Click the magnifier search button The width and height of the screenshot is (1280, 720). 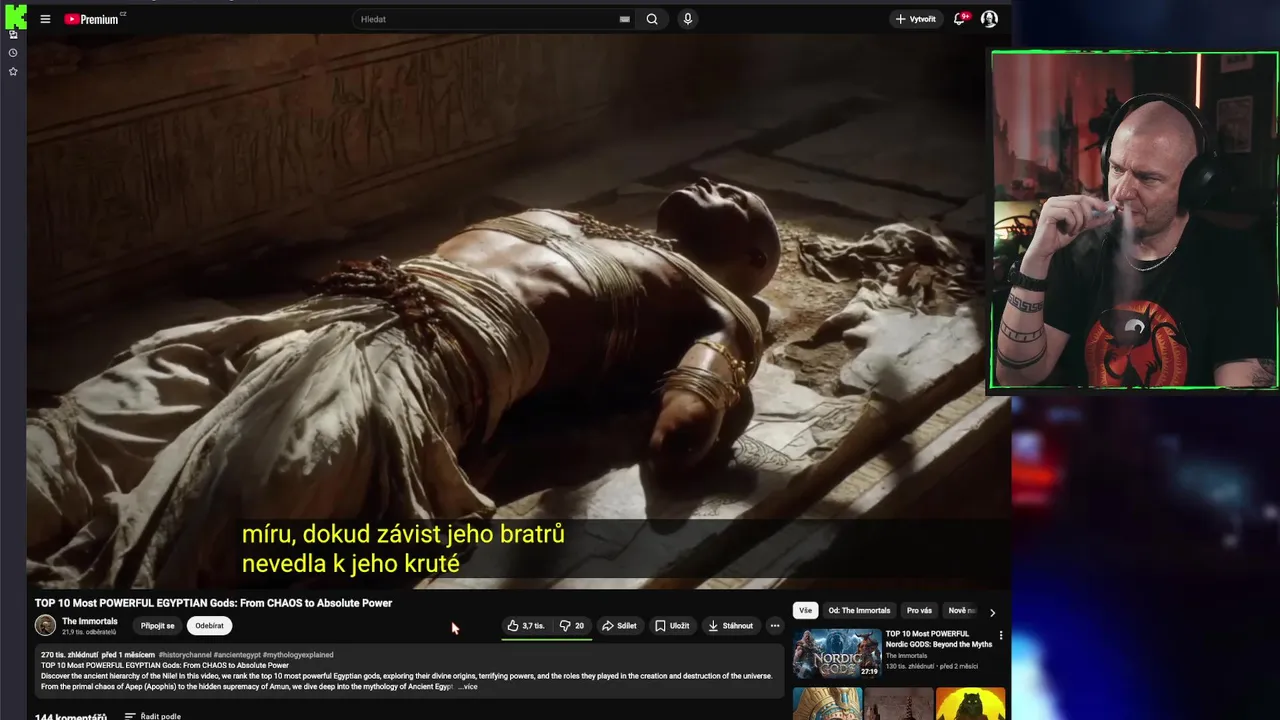(652, 19)
